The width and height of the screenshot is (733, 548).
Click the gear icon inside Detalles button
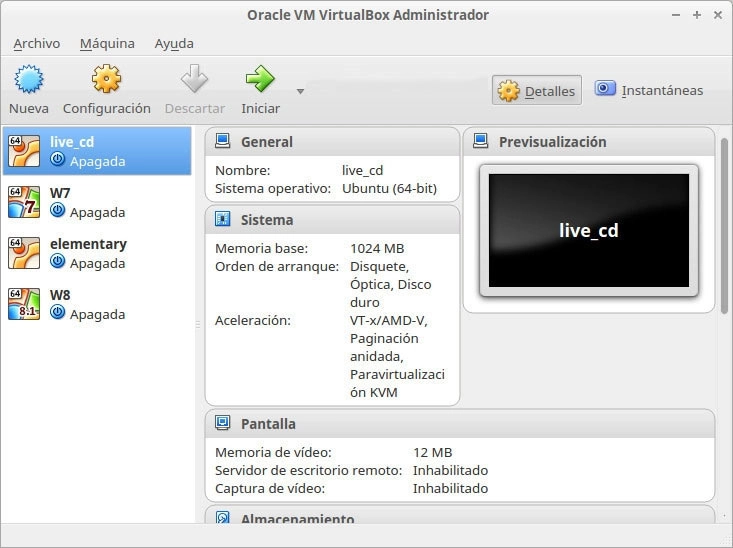pyautogui.click(x=509, y=91)
